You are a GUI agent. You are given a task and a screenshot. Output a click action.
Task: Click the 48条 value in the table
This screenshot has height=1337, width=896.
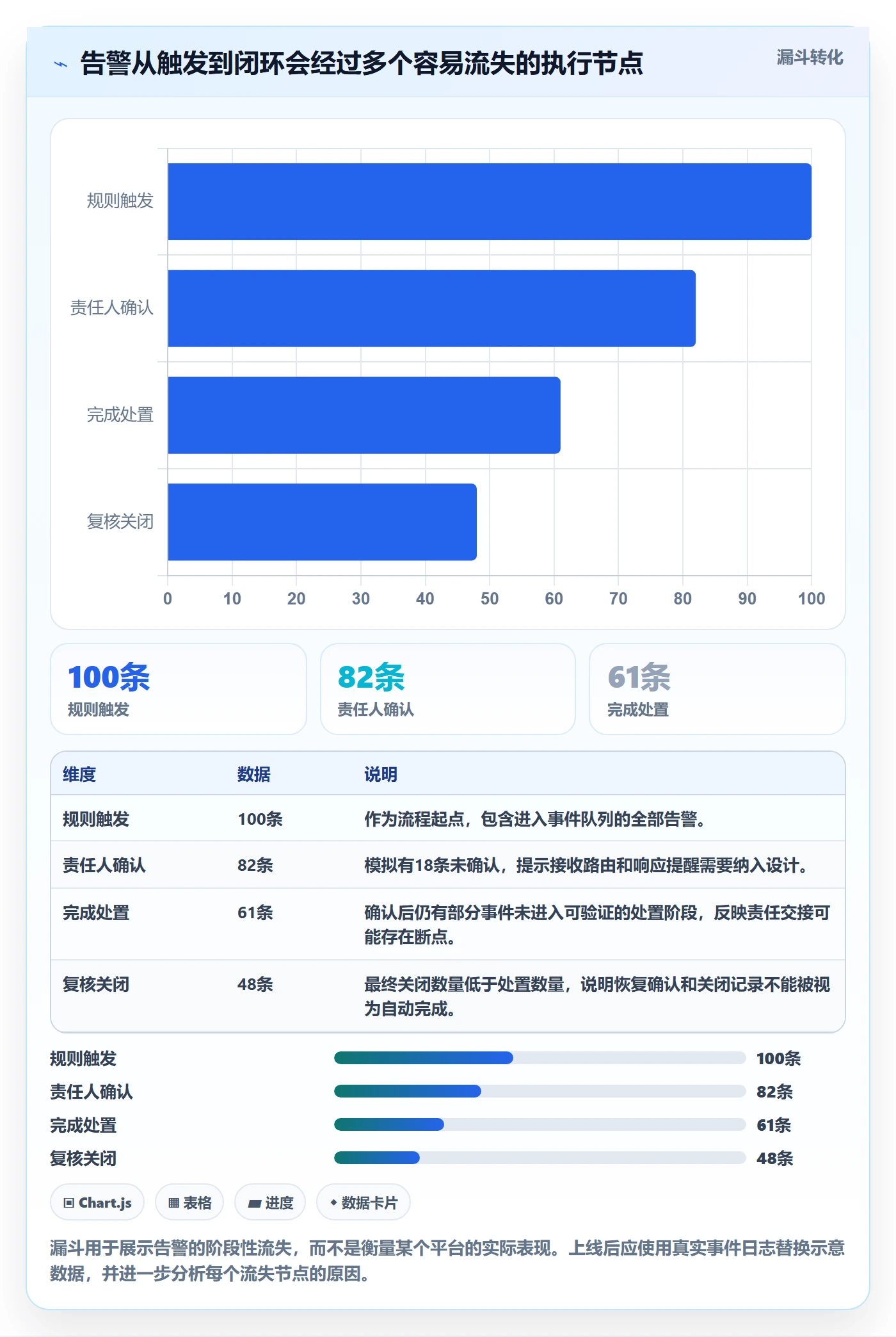coord(255,984)
